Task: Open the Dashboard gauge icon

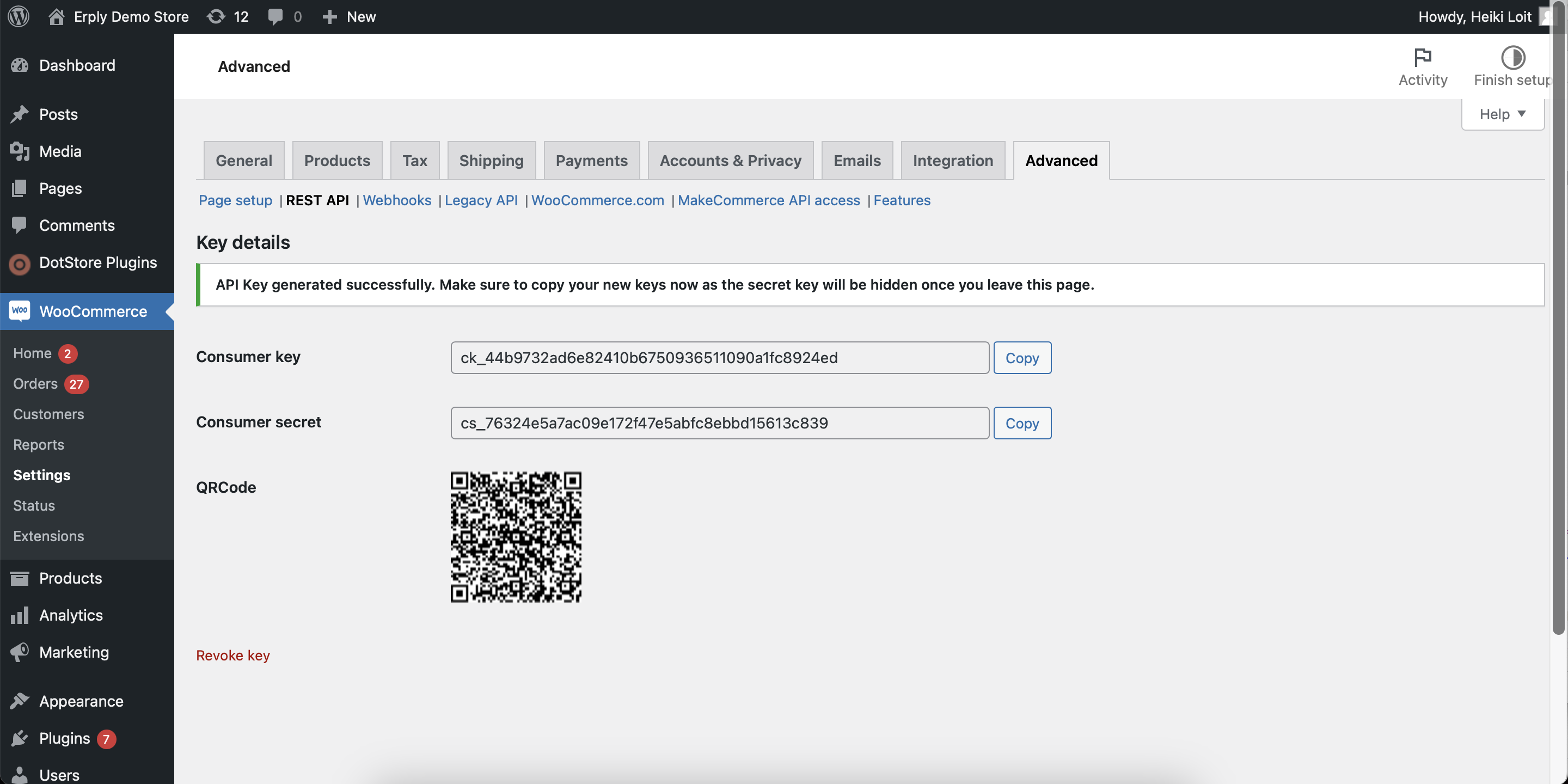Action: tap(20, 65)
